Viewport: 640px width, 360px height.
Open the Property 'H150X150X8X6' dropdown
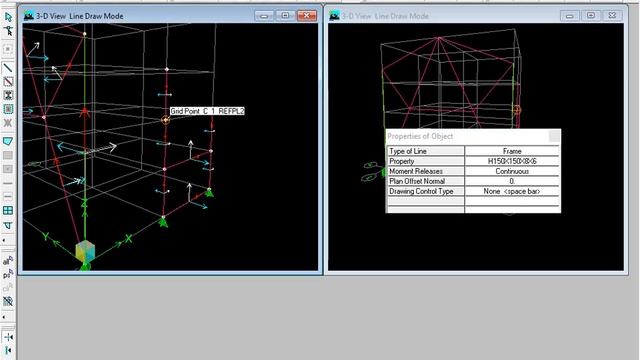(x=512, y=161)
